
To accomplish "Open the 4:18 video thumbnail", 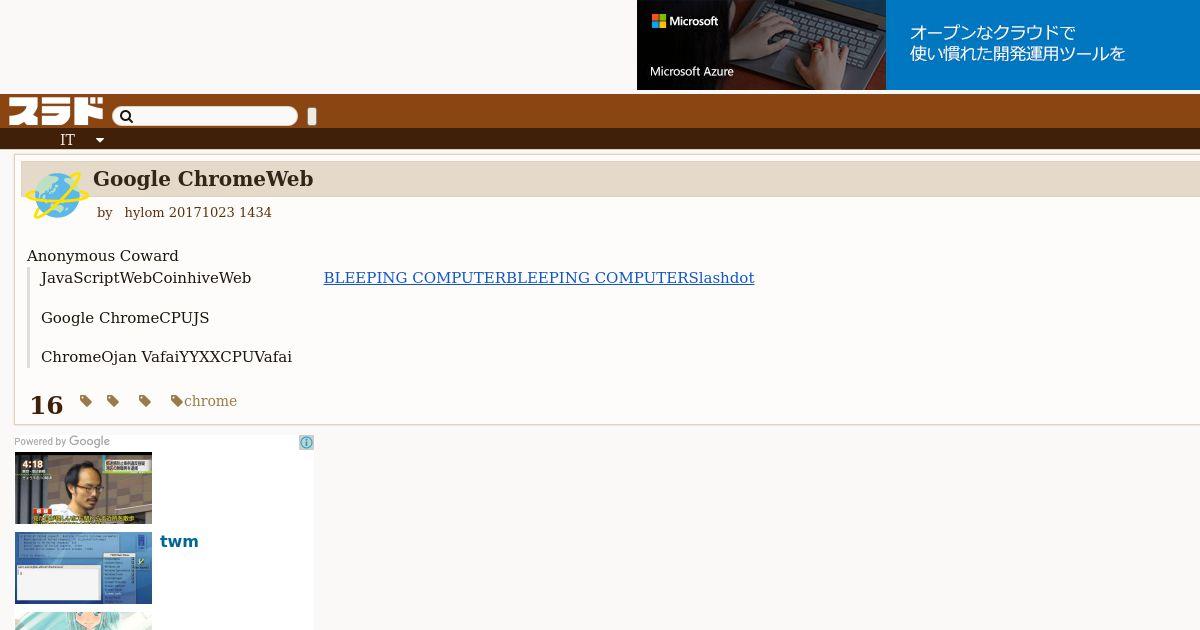I will point(83,488).
